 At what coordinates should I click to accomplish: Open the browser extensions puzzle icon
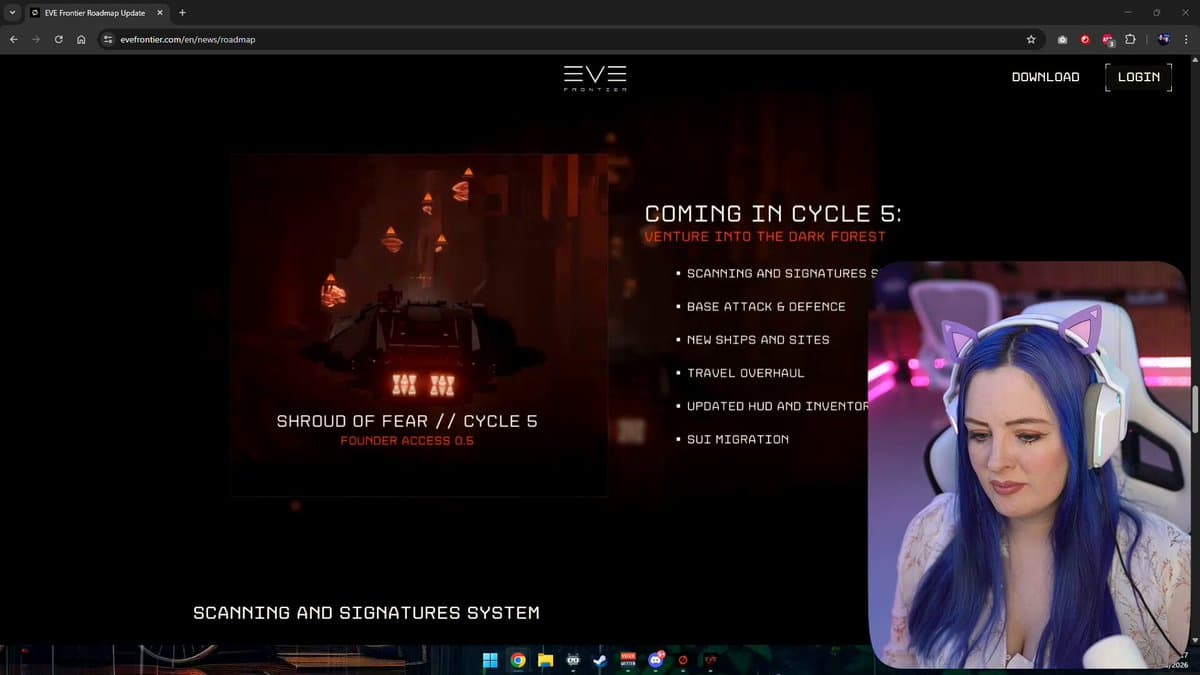click(x=1130, y=40)
